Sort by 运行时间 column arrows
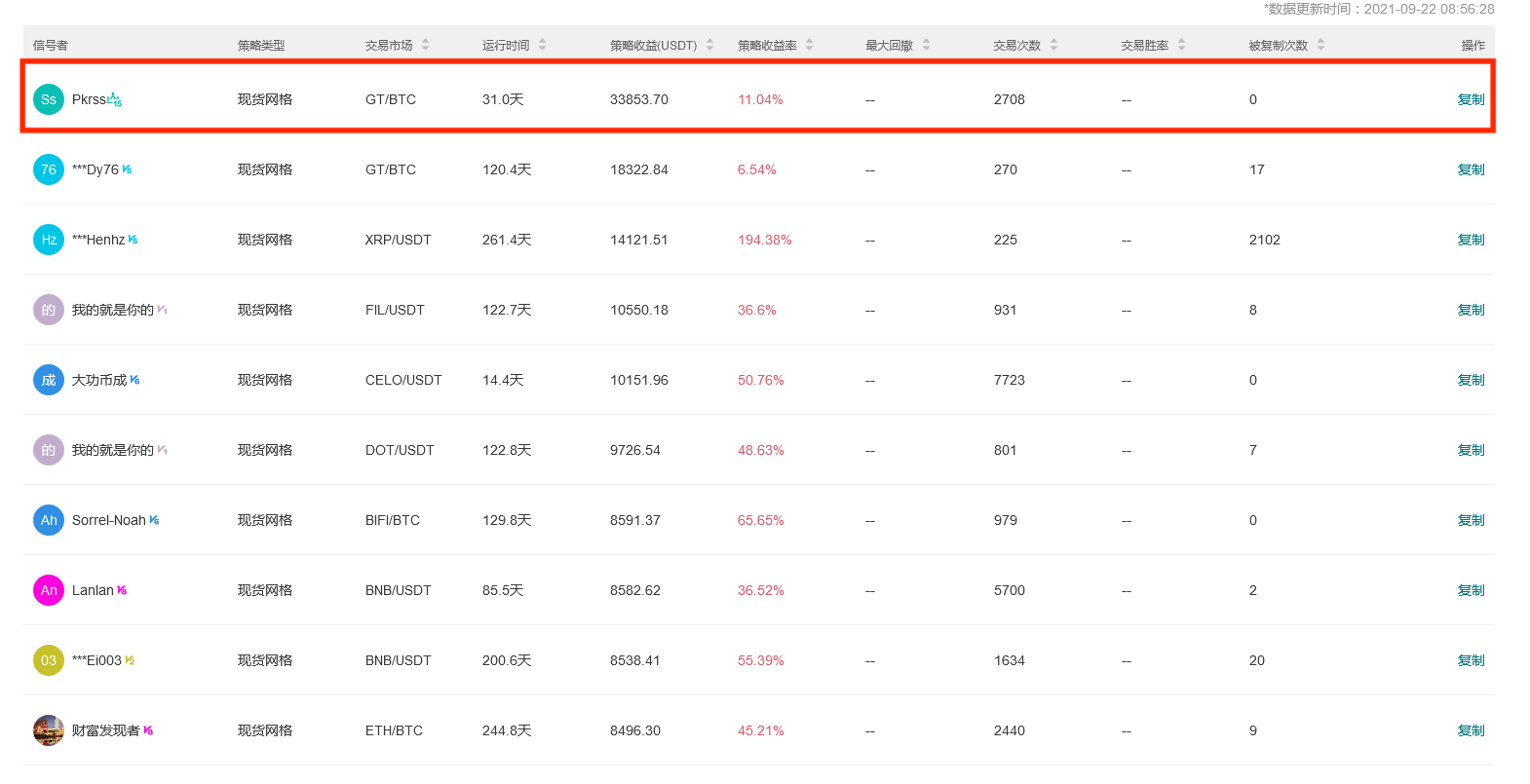 tap(542, 45)
